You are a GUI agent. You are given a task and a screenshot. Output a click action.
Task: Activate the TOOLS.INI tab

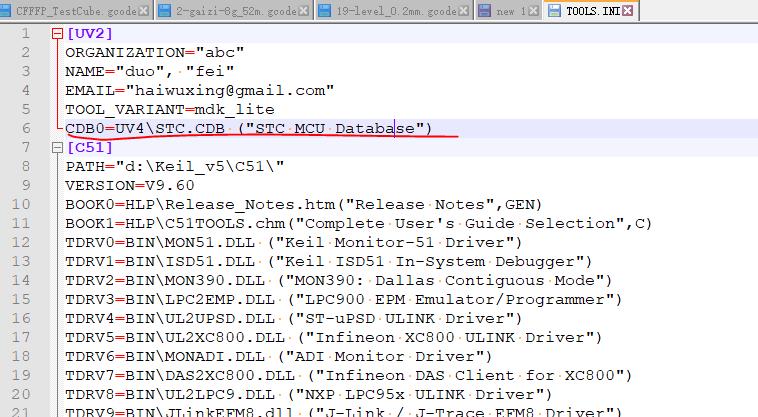pos(593,11)
